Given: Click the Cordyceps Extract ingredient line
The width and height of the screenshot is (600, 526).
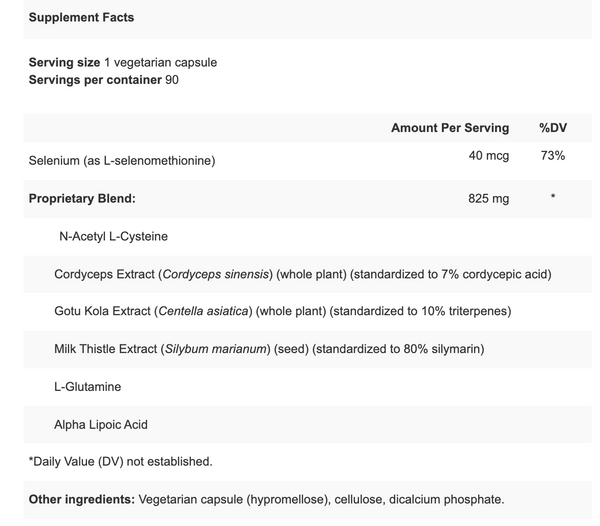Looking at the screenshot, I should point(303,274).
